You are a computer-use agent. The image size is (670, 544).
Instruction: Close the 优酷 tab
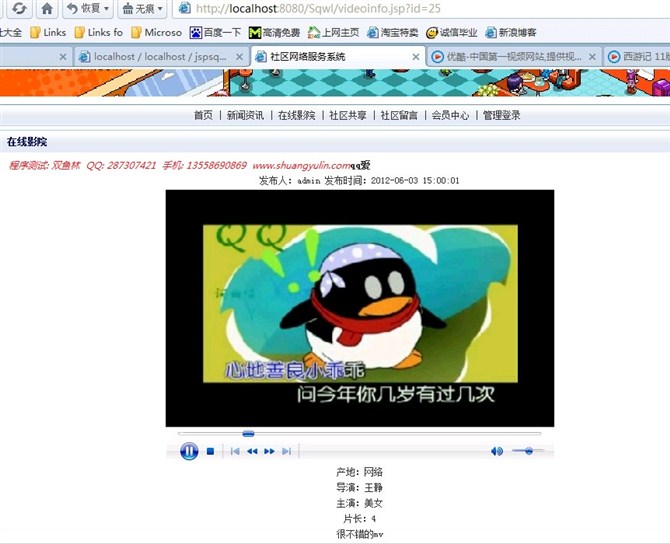pos(592,56)
